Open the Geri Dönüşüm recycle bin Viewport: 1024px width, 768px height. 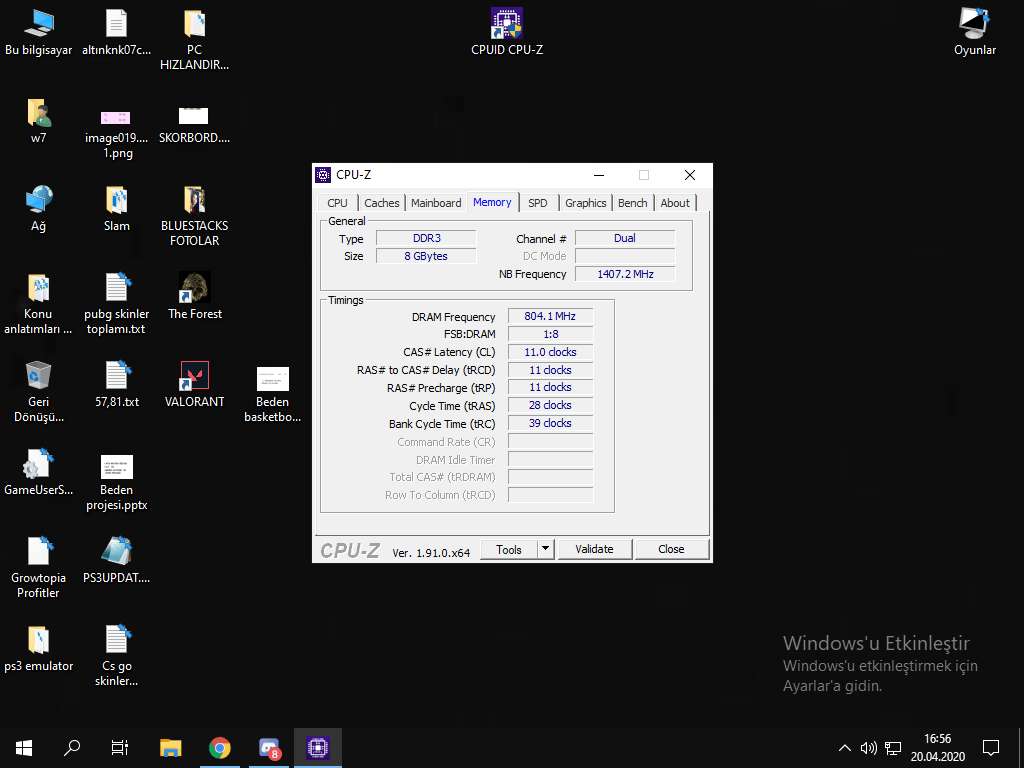(x=38, y=377)
